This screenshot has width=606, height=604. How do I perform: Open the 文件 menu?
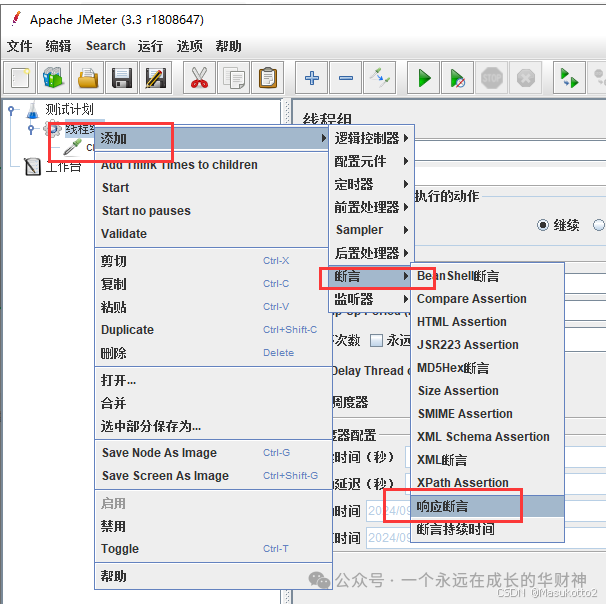pyautogui.click(x=19, y=46)
